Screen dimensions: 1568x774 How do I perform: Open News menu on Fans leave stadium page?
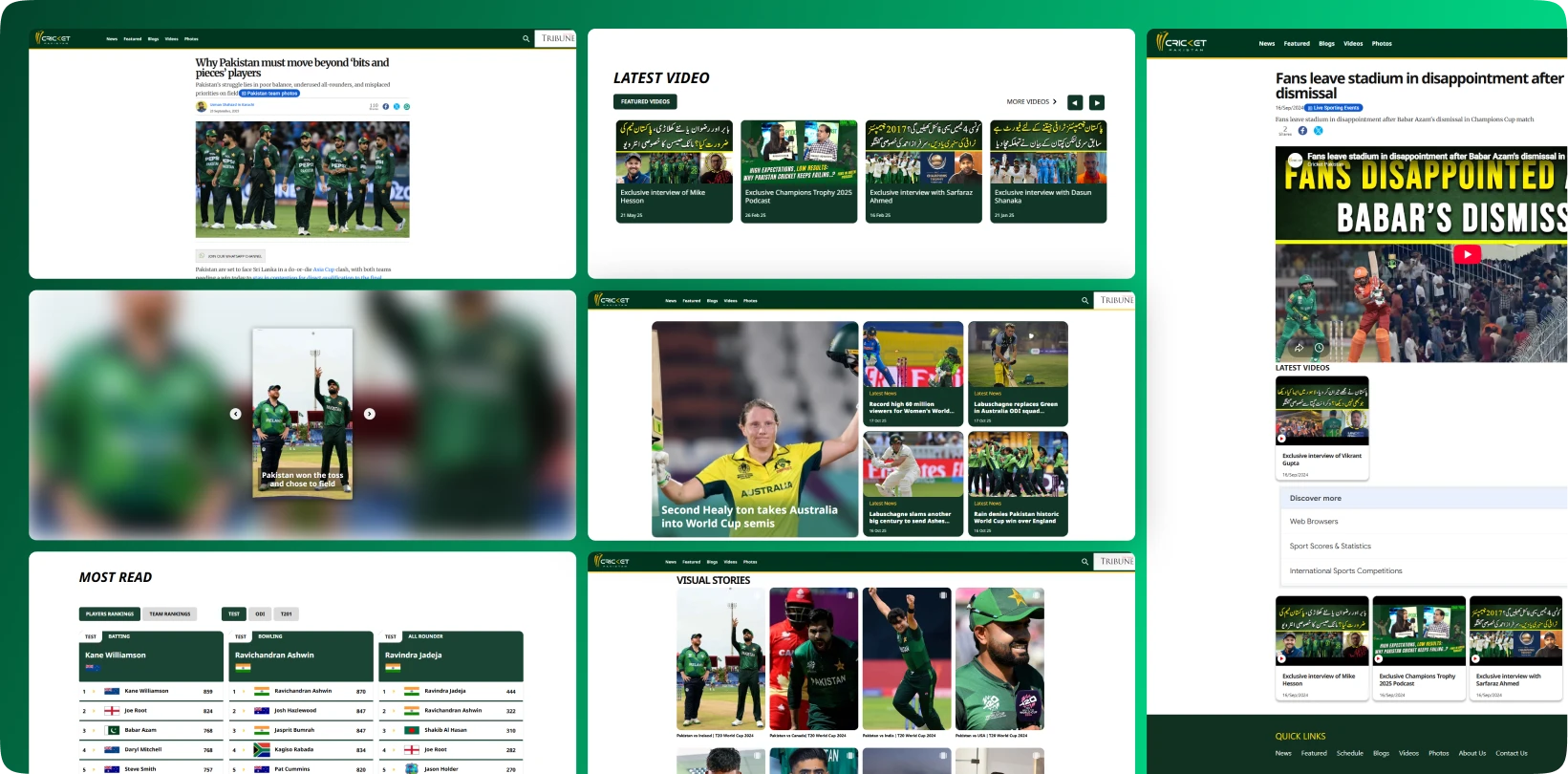point(1267,43)
